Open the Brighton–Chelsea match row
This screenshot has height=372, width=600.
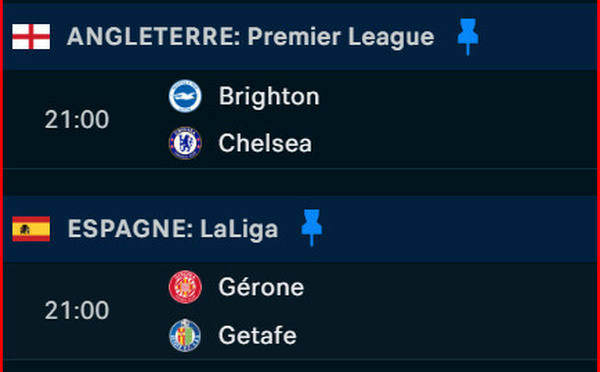(x=300, y=119)
